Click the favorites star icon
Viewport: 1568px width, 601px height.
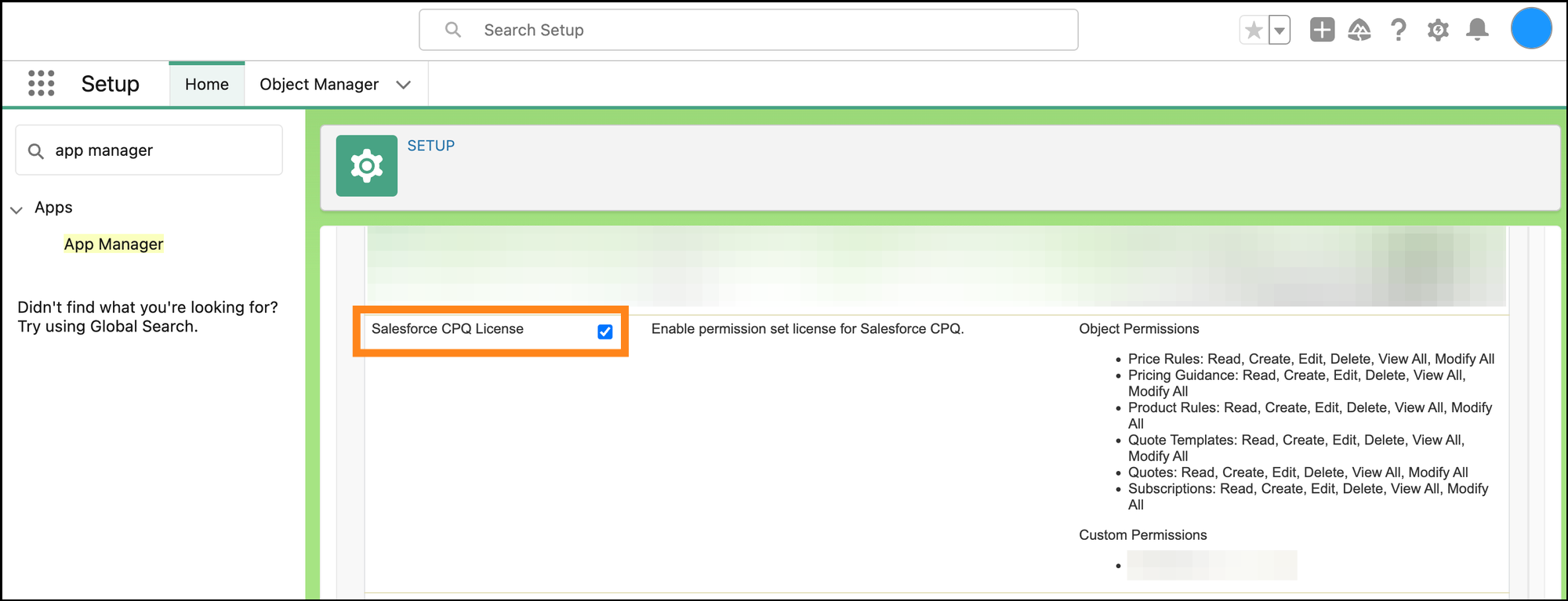click(1254, 31)
